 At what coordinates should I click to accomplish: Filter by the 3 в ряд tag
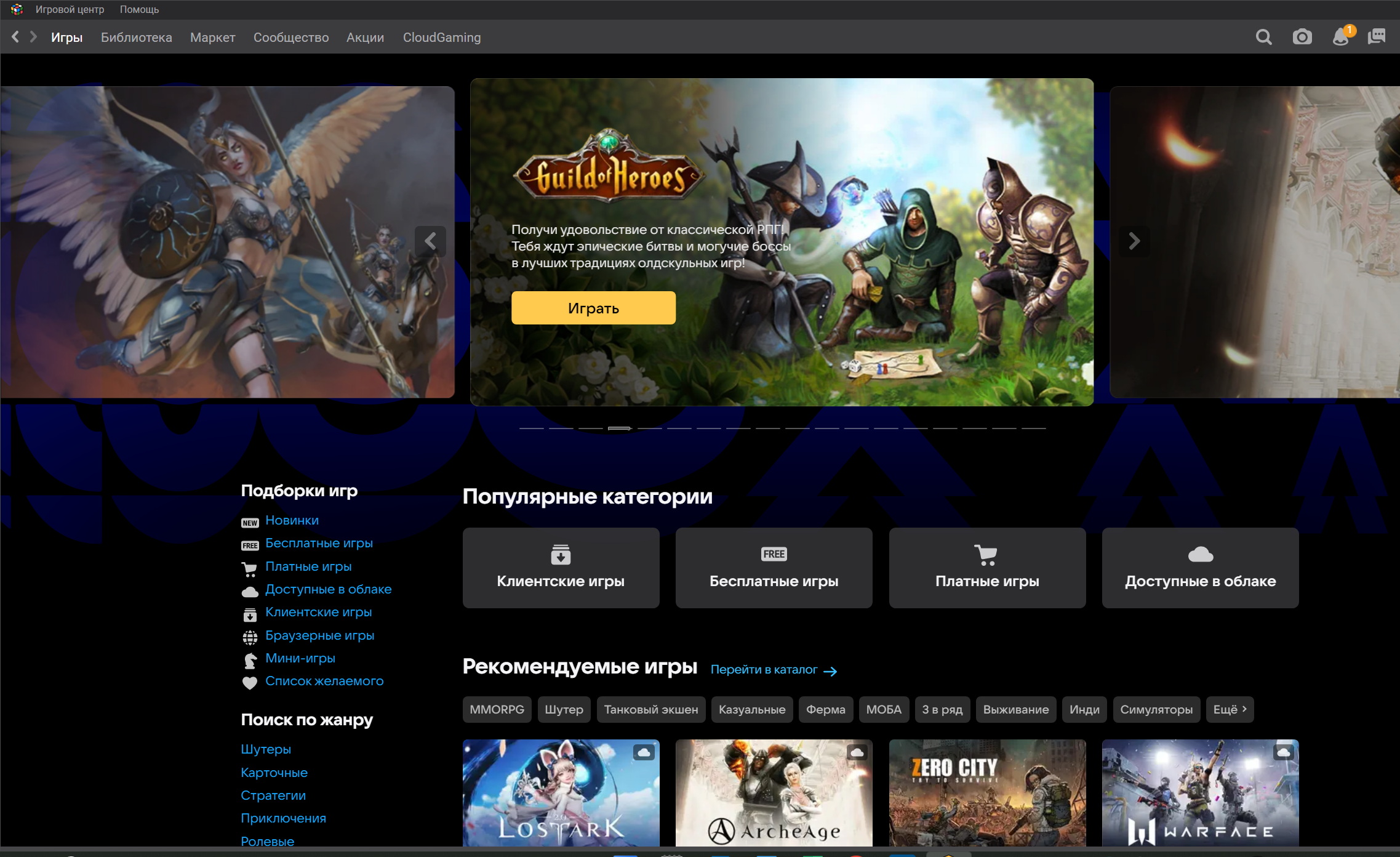pyautogui.click(x=942, y=709)
